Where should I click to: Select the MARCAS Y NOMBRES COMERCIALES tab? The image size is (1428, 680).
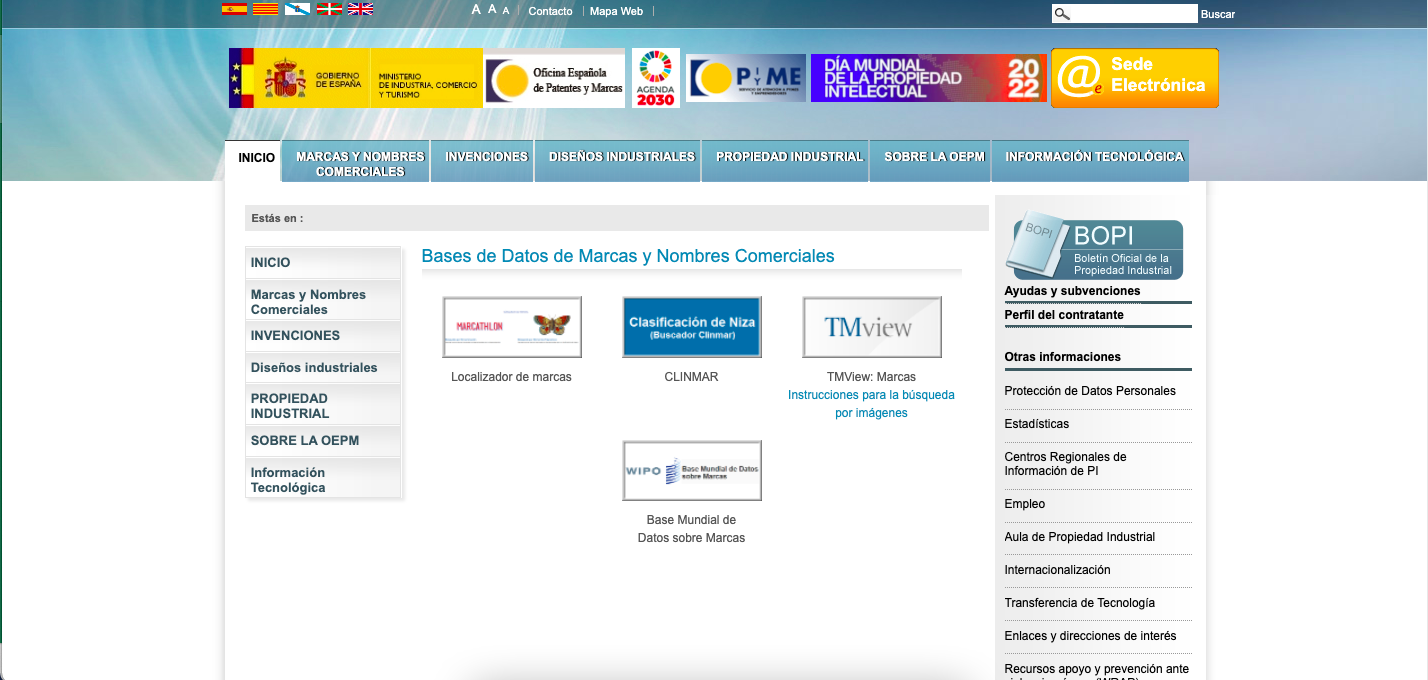coord(355,160)
